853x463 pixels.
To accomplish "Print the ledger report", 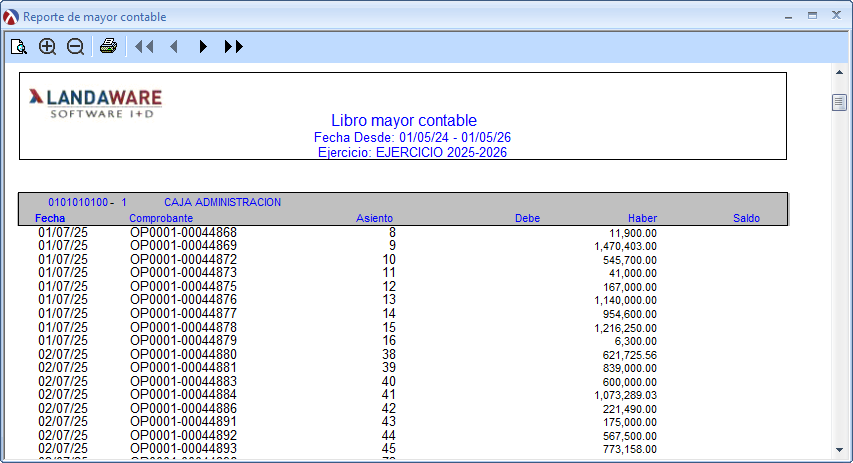I will [x=108, y=46].
